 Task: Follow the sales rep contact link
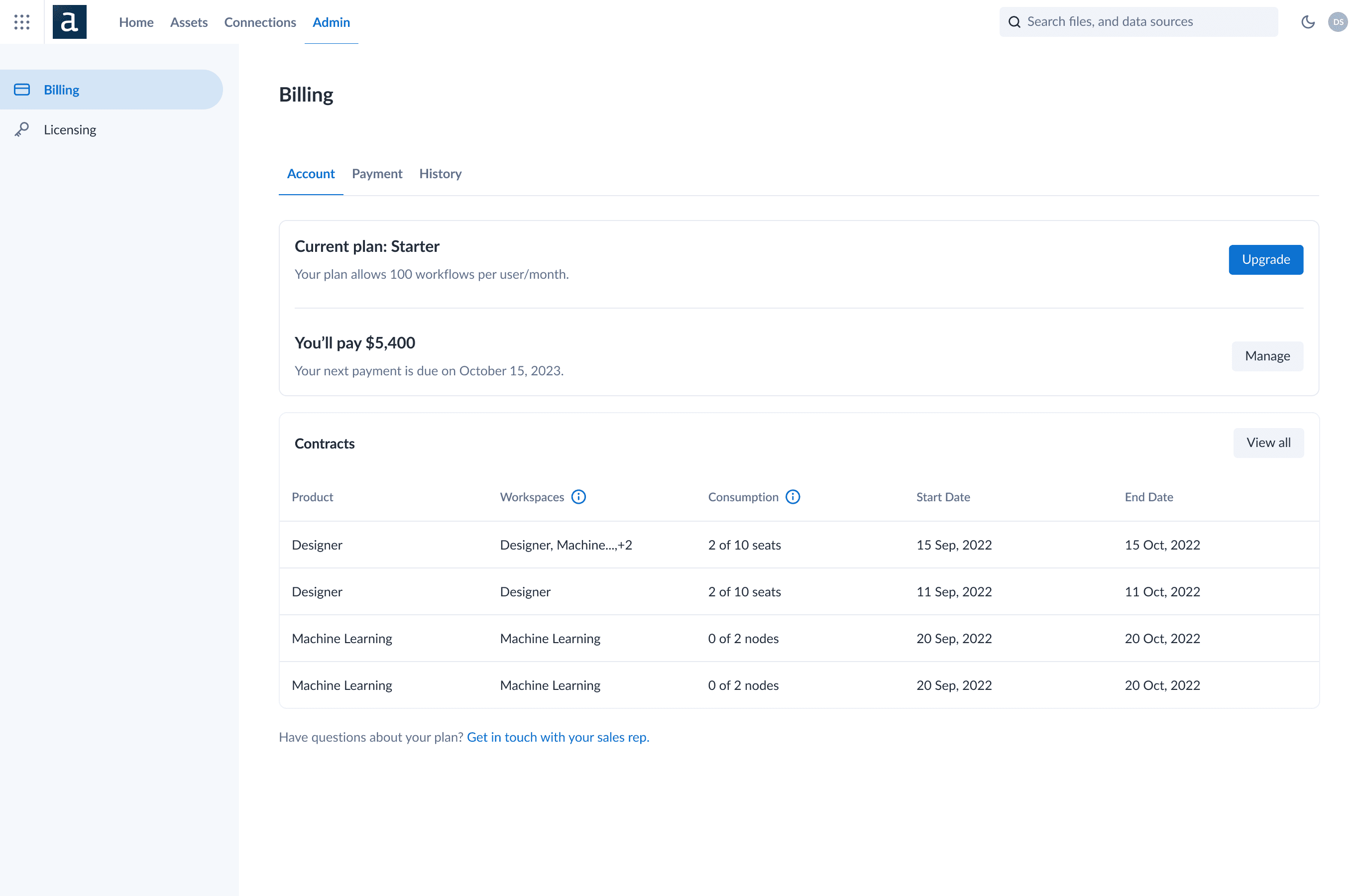pos(558,737)
